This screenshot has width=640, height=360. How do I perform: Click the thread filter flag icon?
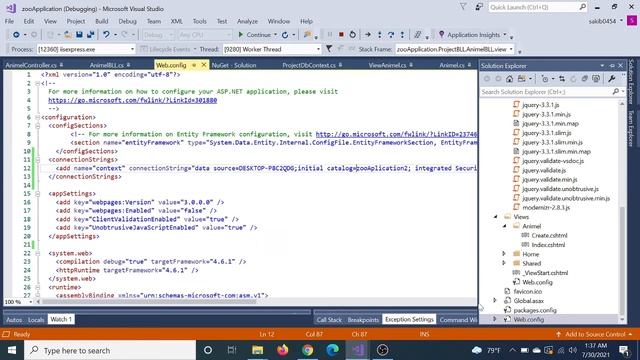[x=329, y=49]
